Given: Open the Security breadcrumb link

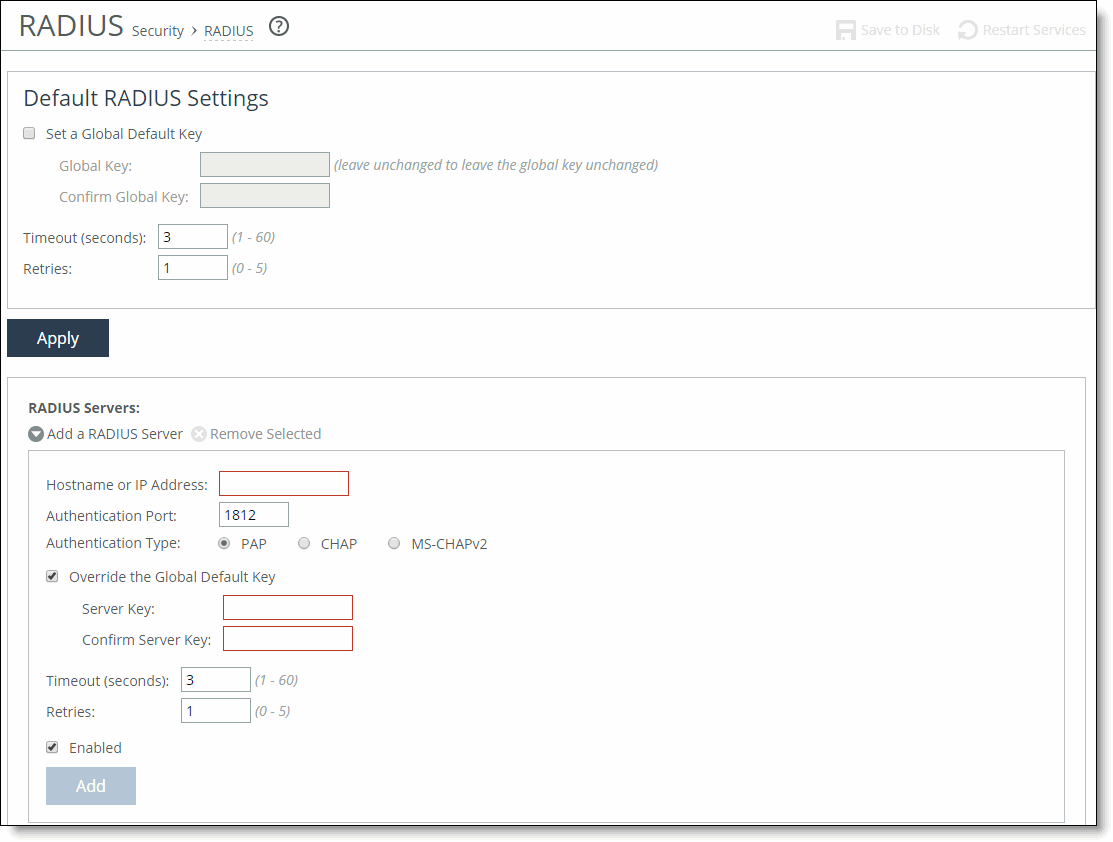Looking at the screenshot, I should 157,30.
